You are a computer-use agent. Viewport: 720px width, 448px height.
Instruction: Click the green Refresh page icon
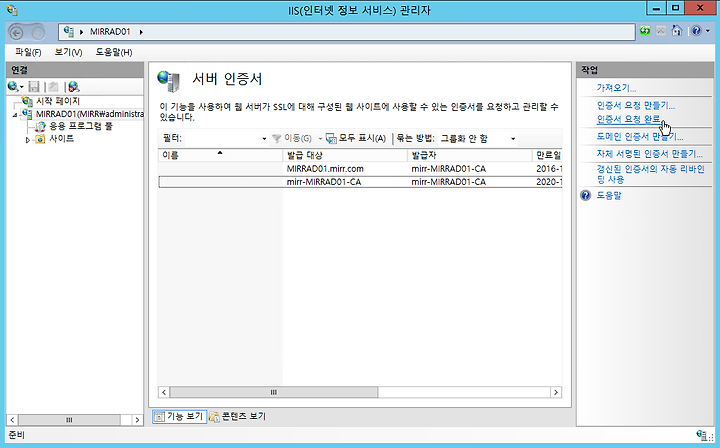coord(645,31)
